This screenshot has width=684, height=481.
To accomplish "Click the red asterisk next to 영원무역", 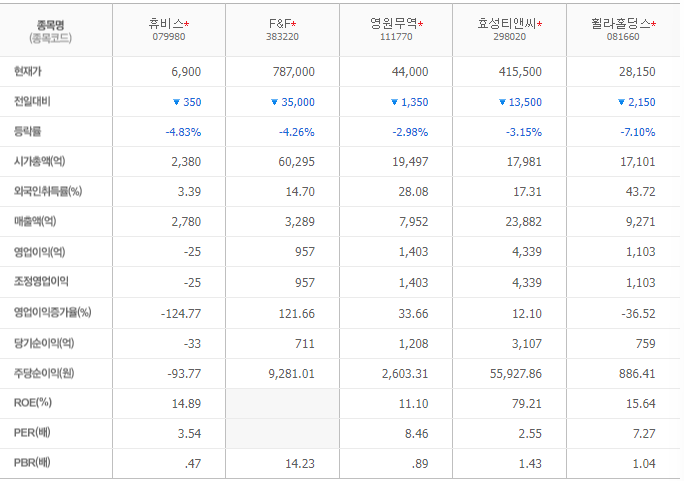I will 421,24.
